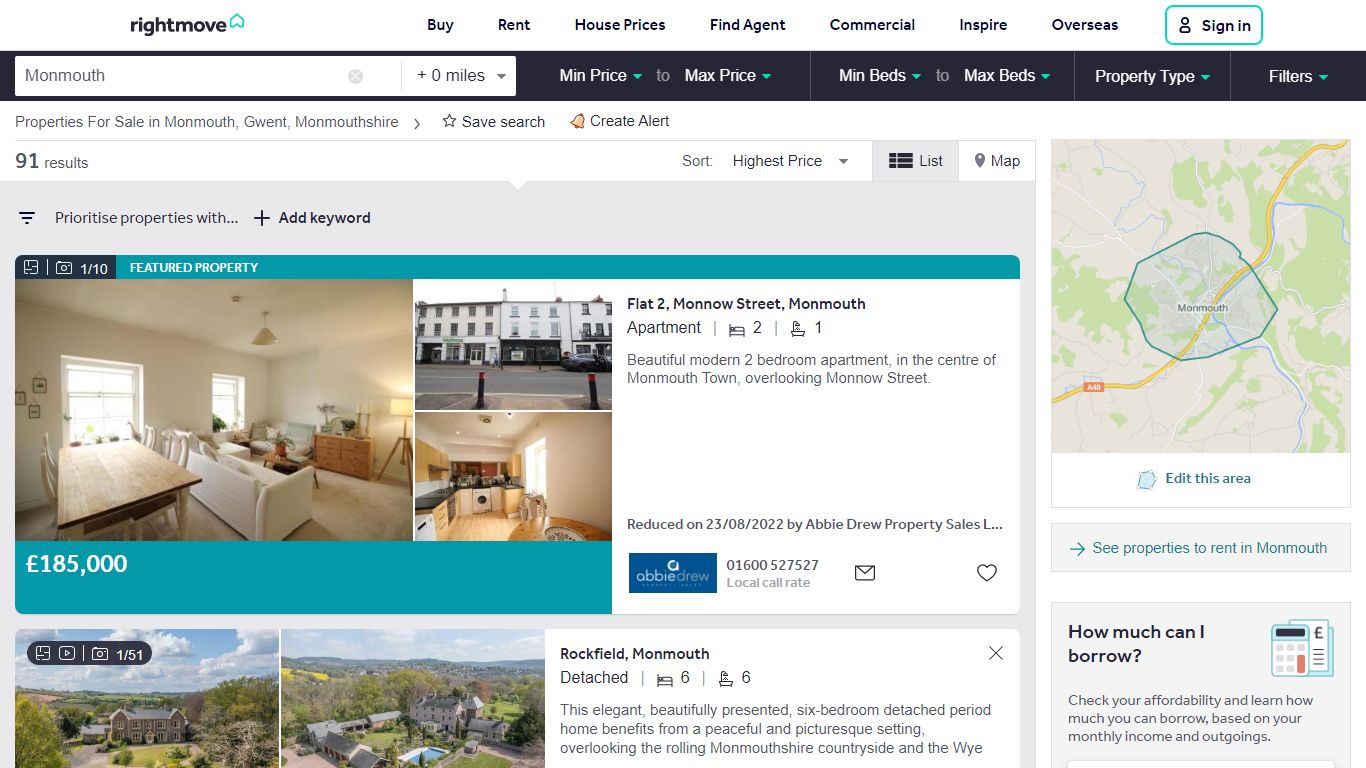Click the breadcrumb chevron arrow
The height and width of the screenshot is (768, 1366).
click(417, 123)
